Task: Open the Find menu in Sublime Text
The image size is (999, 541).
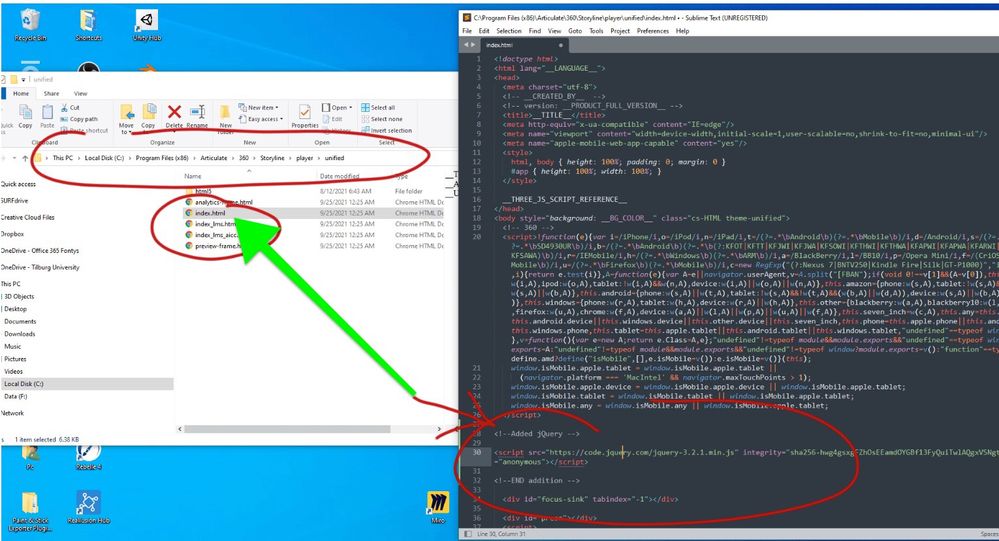Action: click(x=535, y=31)
